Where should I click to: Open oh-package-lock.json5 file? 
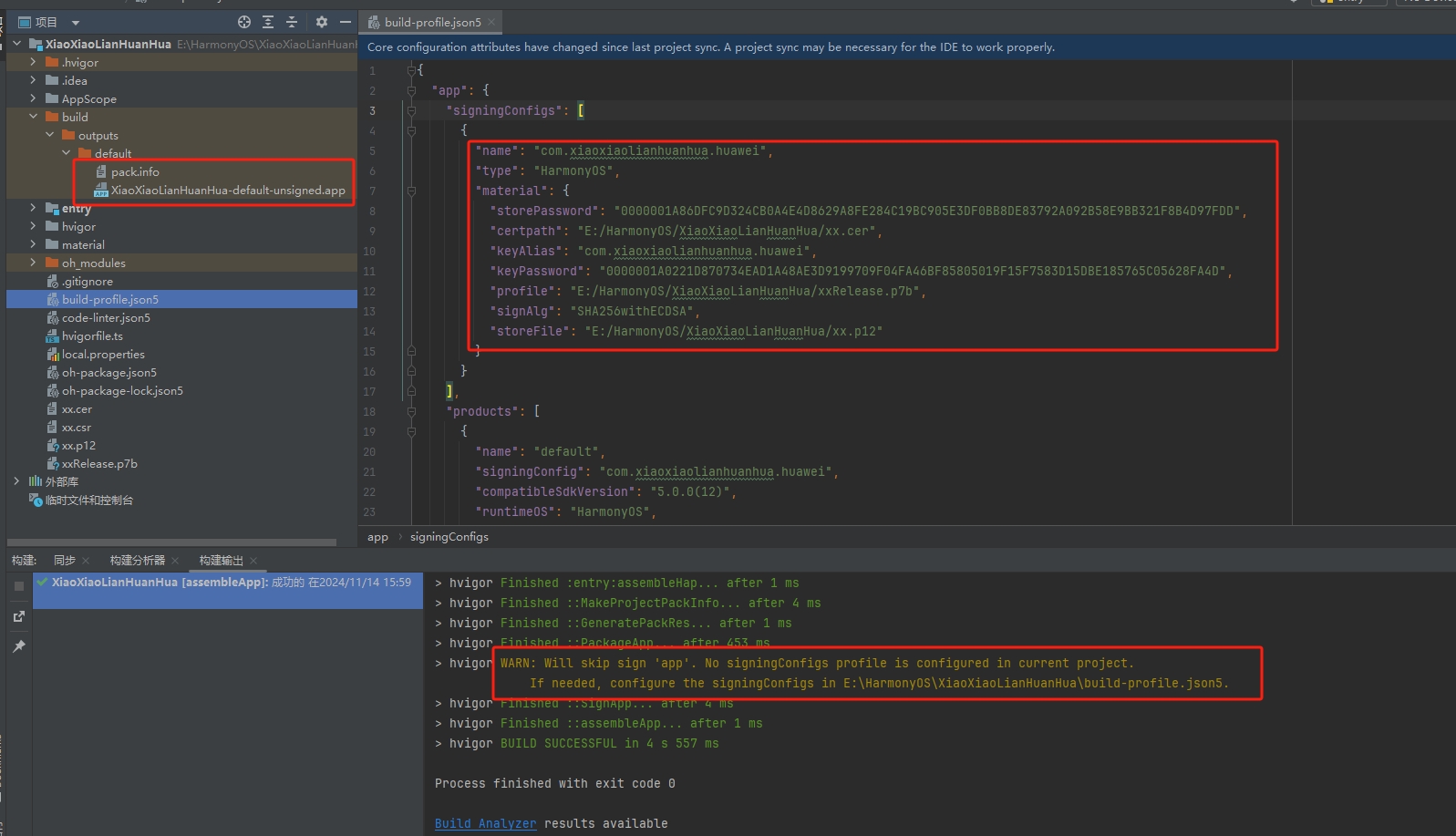click(x=122, y=390)
